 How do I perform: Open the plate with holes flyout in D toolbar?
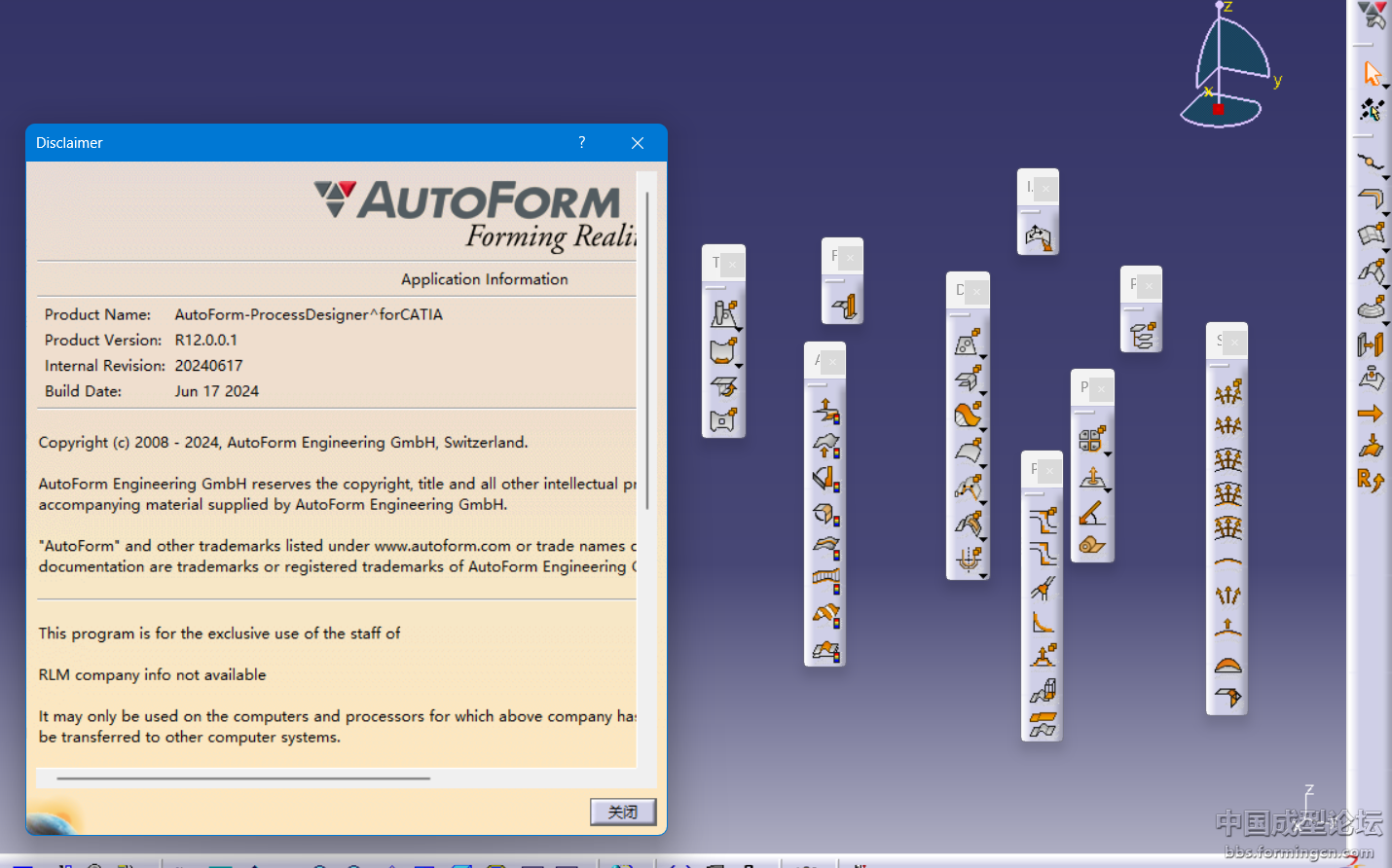(x=969, y=343)
